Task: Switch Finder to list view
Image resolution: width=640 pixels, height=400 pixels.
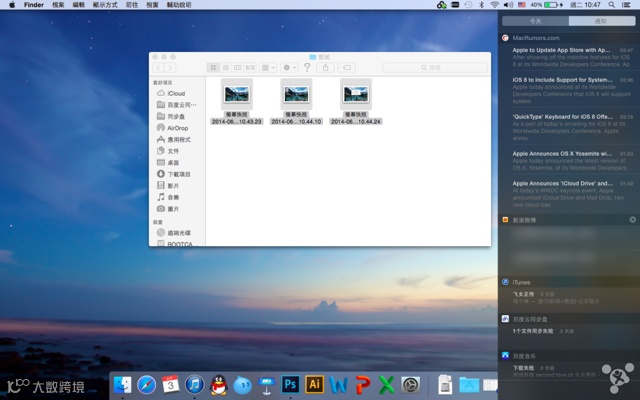Action: (225, 67)
